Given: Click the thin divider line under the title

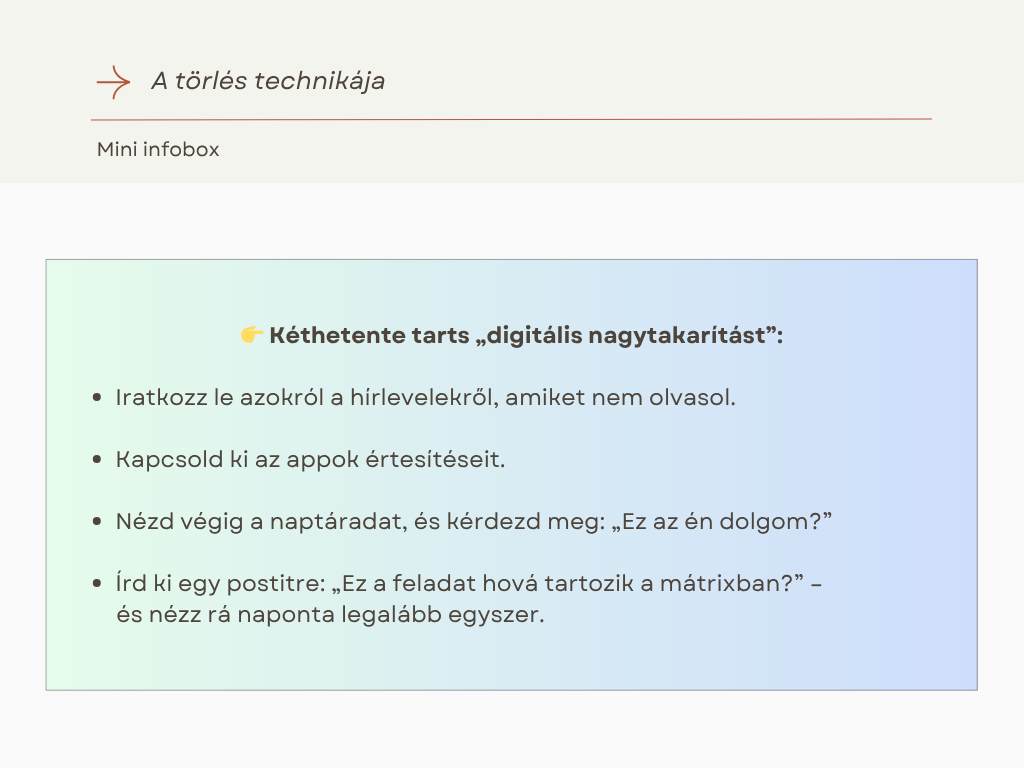Looking at the screenshot, I should pos(511,119).
